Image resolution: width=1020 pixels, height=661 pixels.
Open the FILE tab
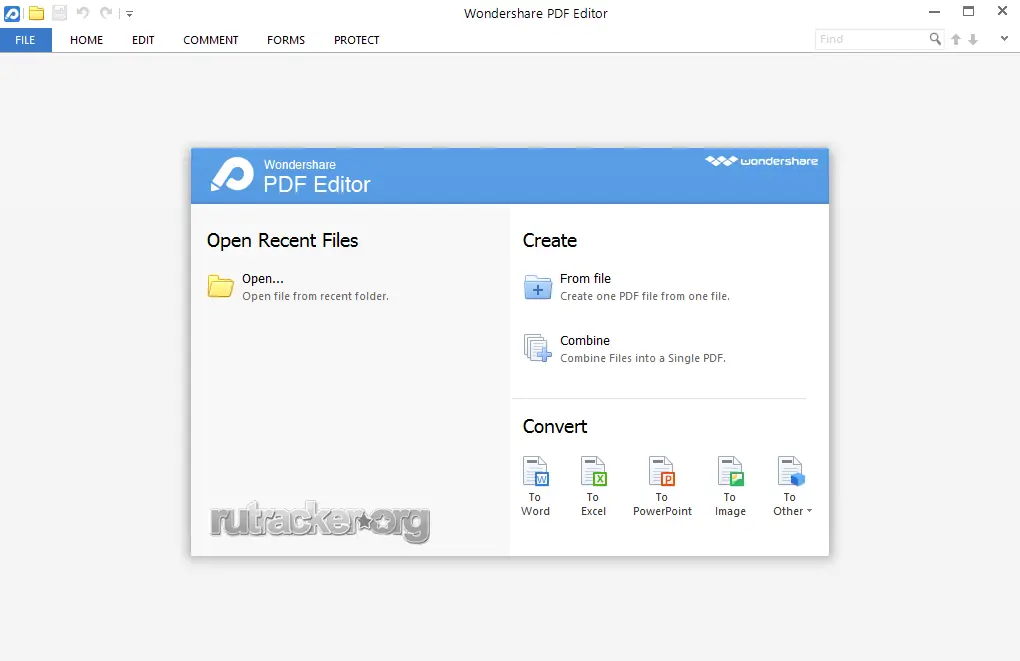click(x=25, y=40)
